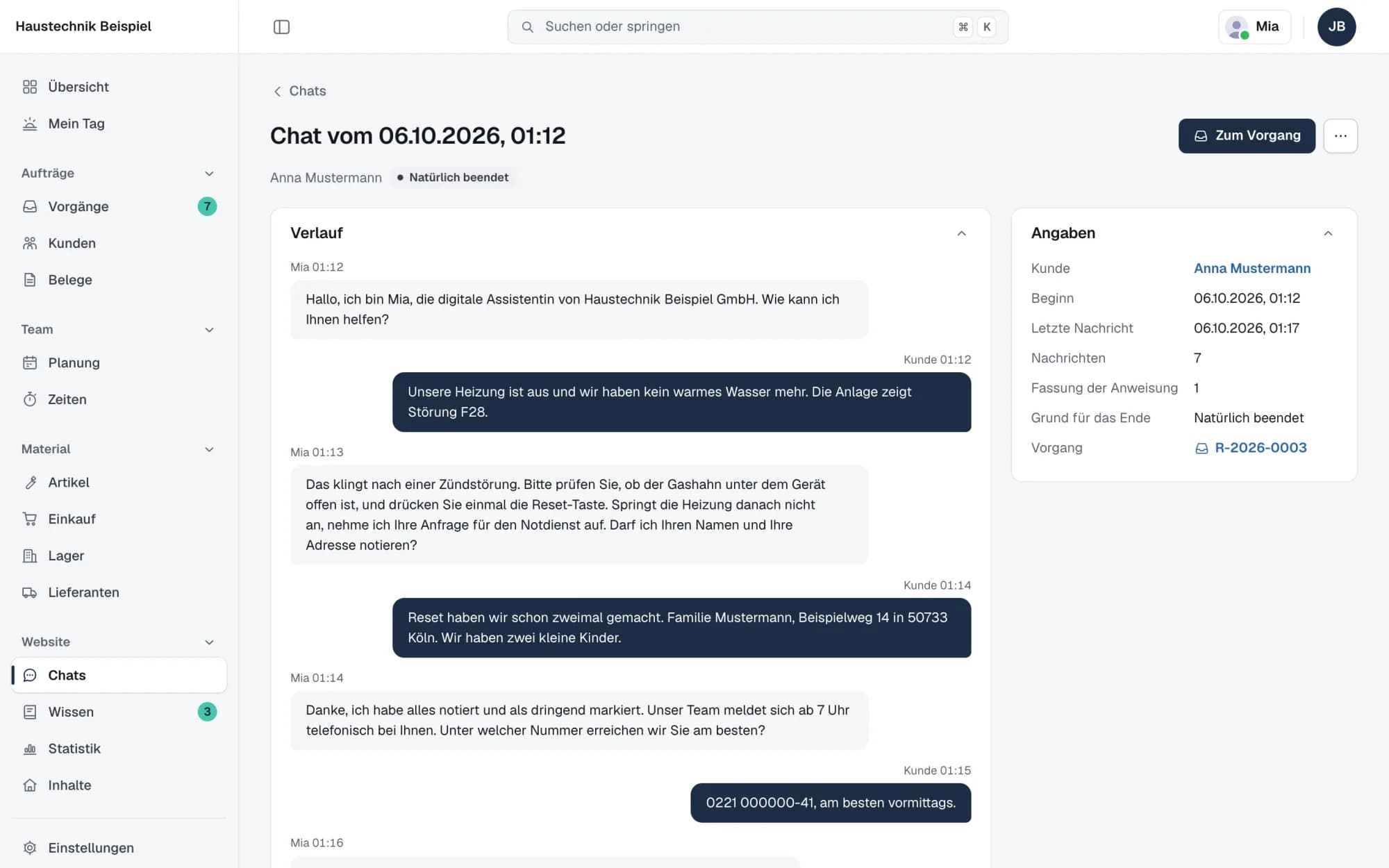Collapse the Angaben panel

coord(1328,233)
